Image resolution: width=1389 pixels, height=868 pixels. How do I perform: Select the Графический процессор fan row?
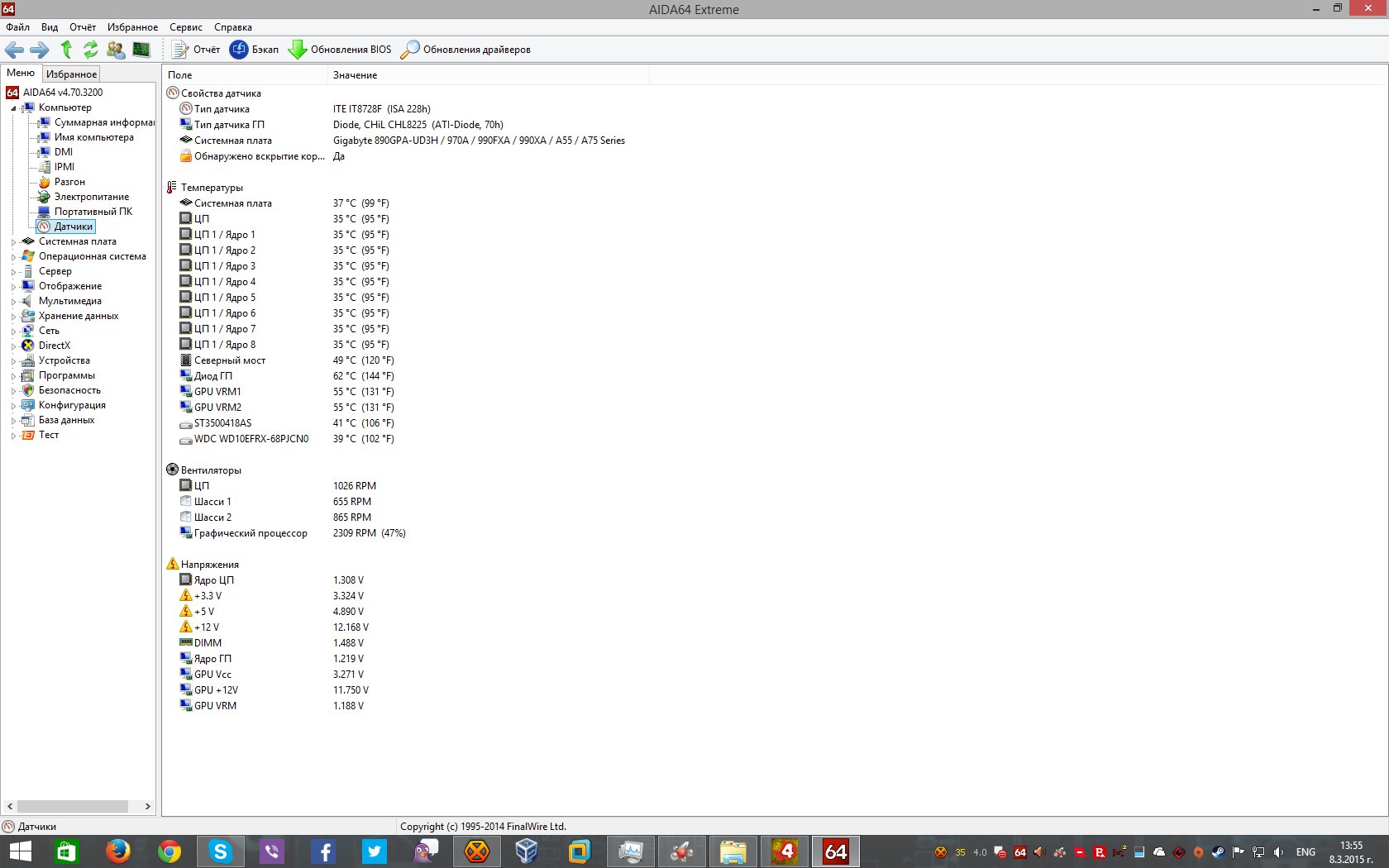tap(292, 533)
